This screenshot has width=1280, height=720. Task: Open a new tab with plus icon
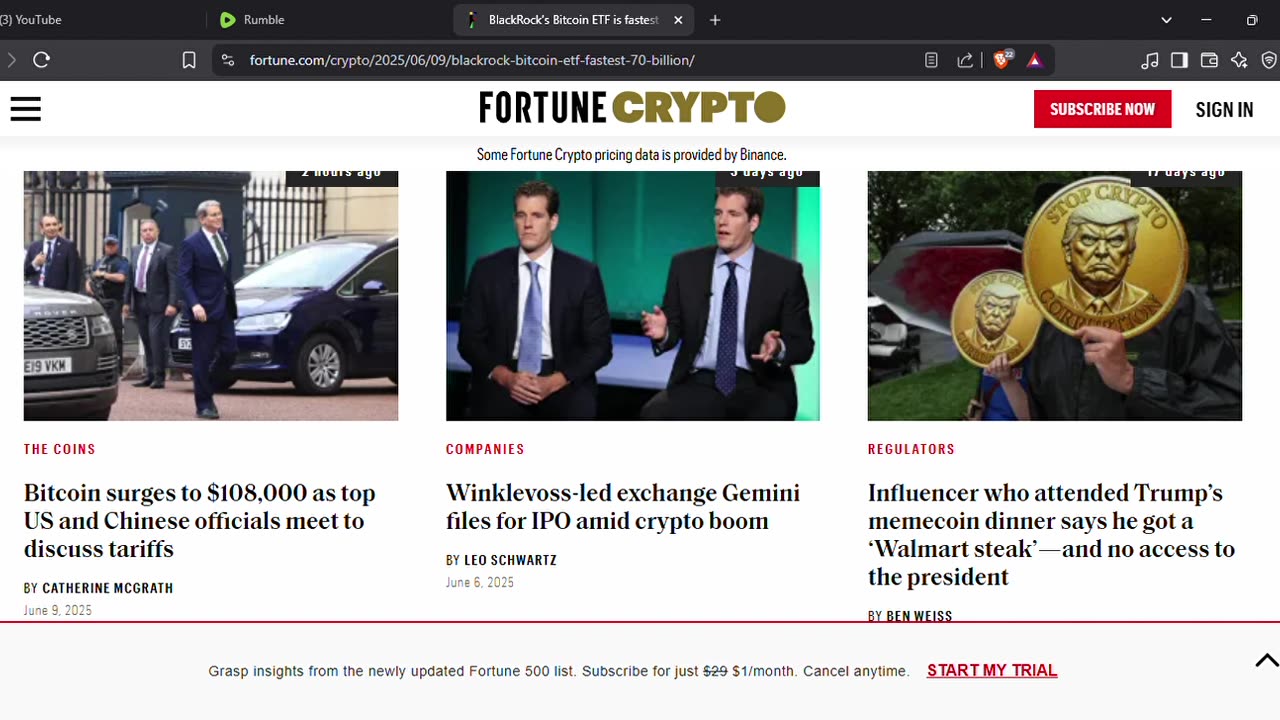click(x=715, y=20)
